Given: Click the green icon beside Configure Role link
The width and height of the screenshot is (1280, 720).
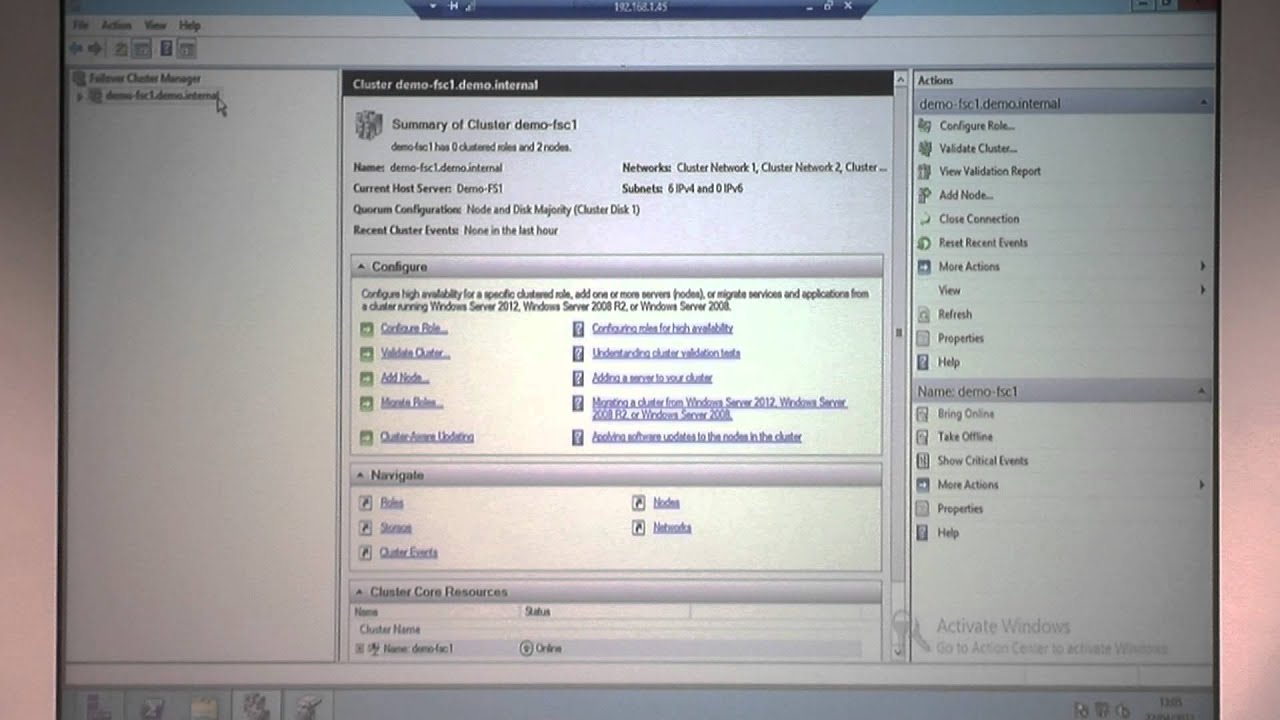Looking at the screenshot, I should click(366, 328).
